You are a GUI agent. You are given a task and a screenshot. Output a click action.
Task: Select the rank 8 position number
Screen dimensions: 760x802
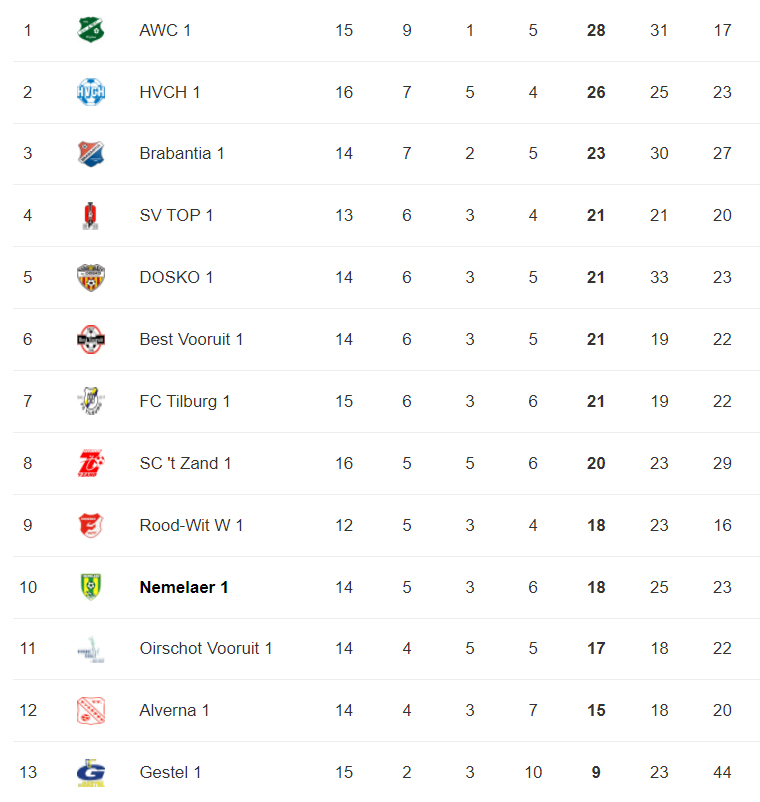click(x=28, y=463)
